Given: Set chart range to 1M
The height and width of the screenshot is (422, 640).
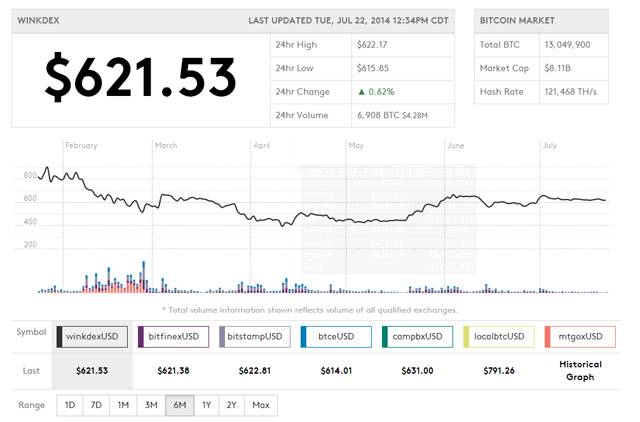Looking at the screenshot, I should [123, 405].
